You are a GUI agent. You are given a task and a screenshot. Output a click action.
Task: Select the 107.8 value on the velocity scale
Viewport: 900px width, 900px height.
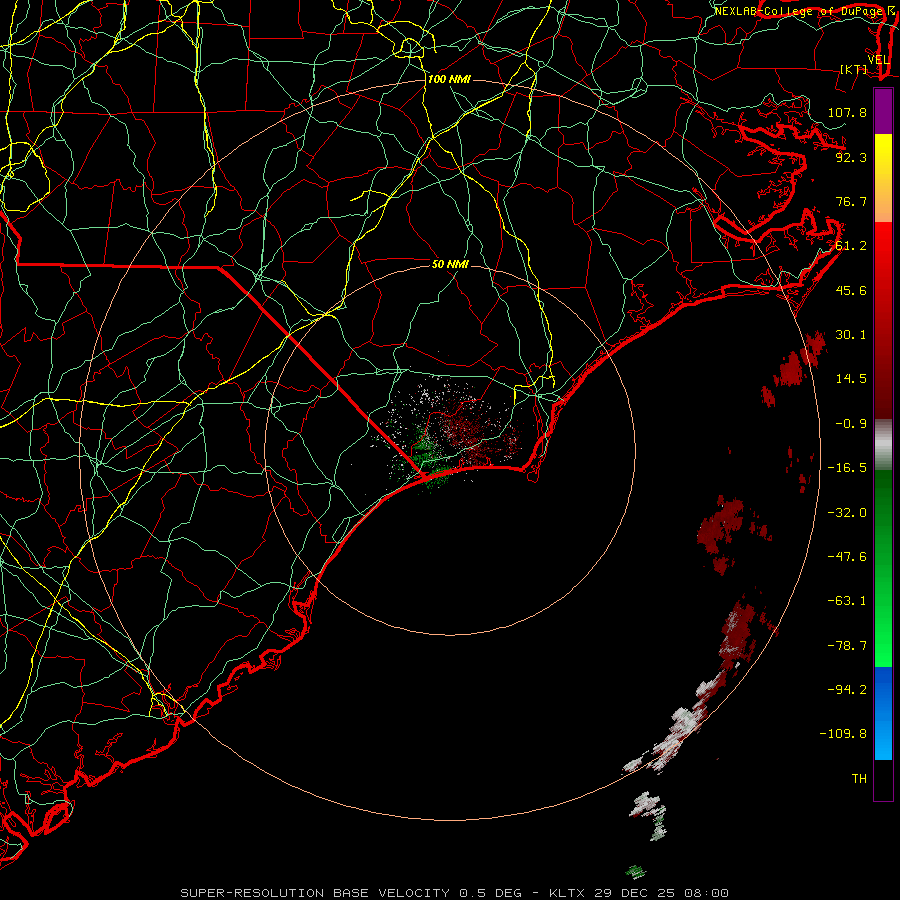click(x=847, y=112)
